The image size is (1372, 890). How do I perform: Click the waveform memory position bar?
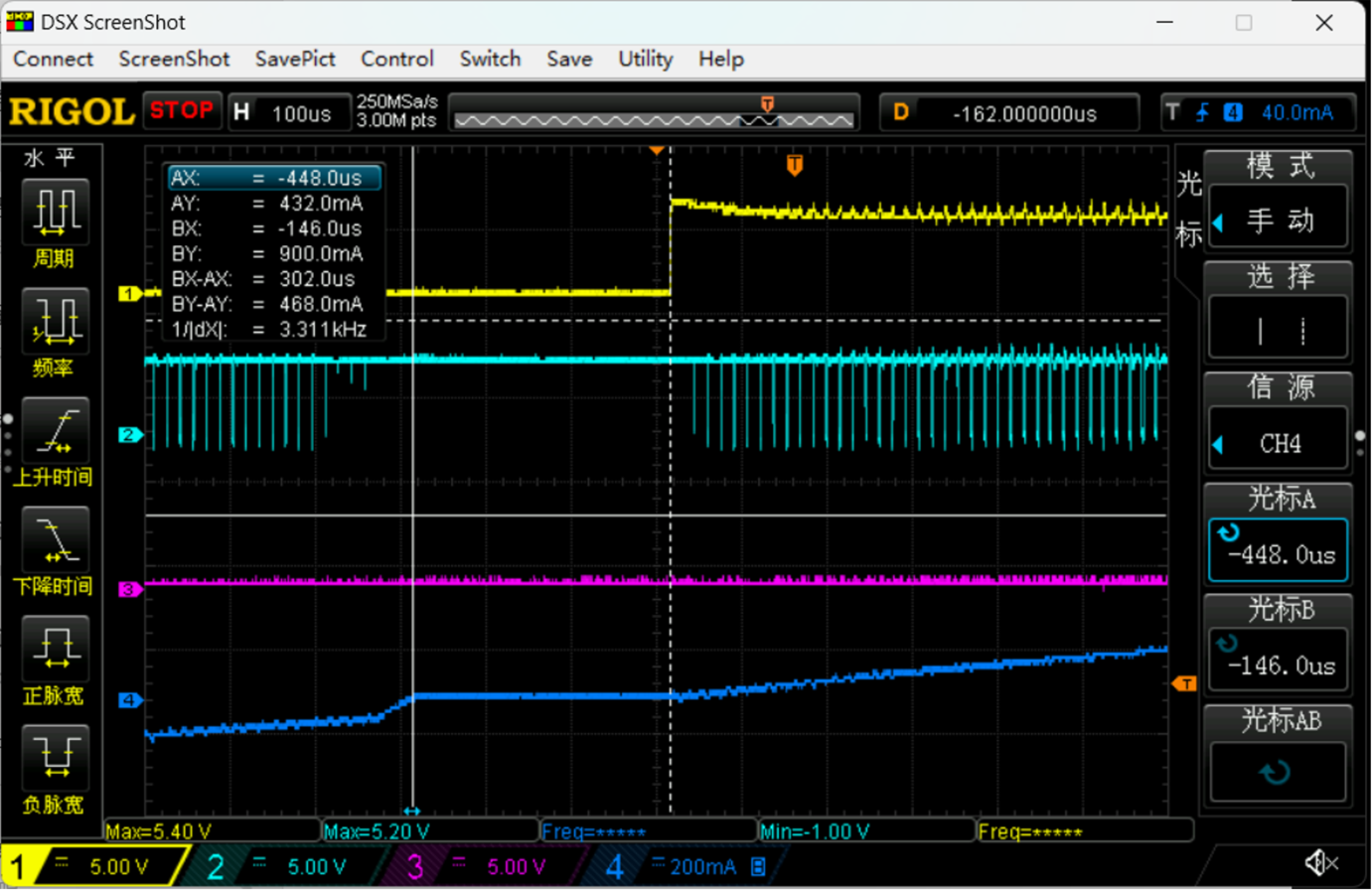pos(654,113)
